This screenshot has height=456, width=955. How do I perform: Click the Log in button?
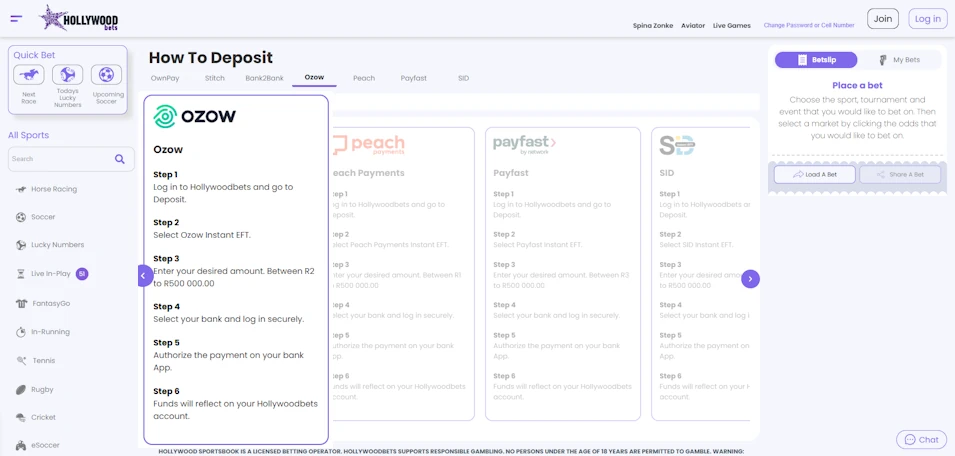[x=928, y=19]
